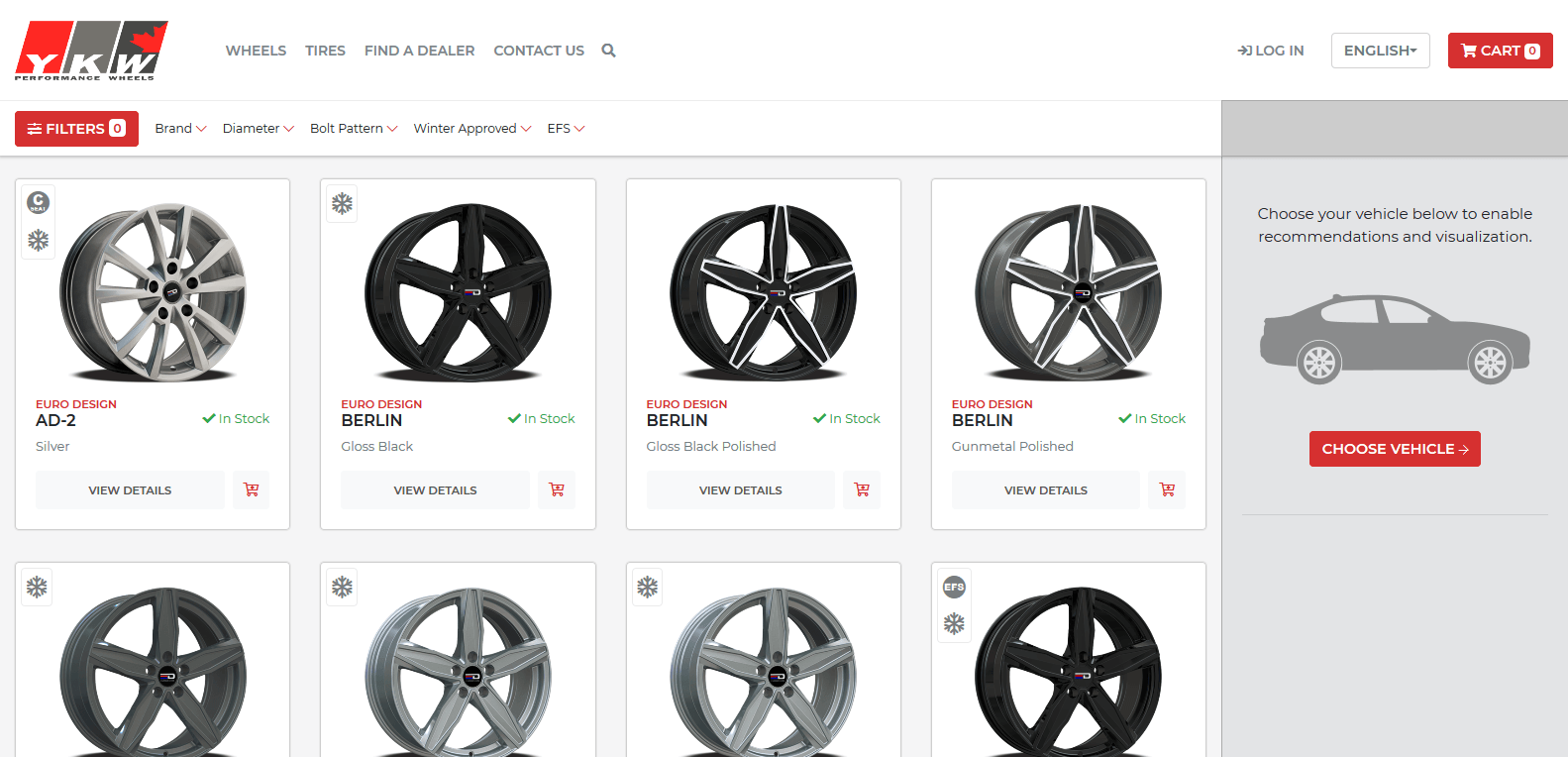Image resolution: width=1568 pixels, height=757 pixels.
Task: Open the Winter Approved filter dropdown
Action: (471, 129)
